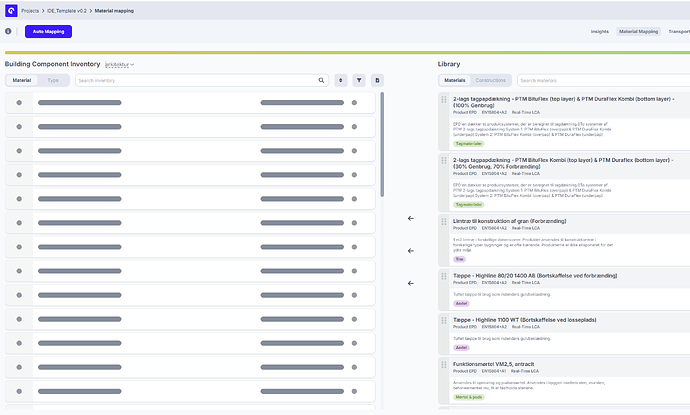Click the middle left-pointing assign arrow
690x415 pixels.
[x=411, y=251]
